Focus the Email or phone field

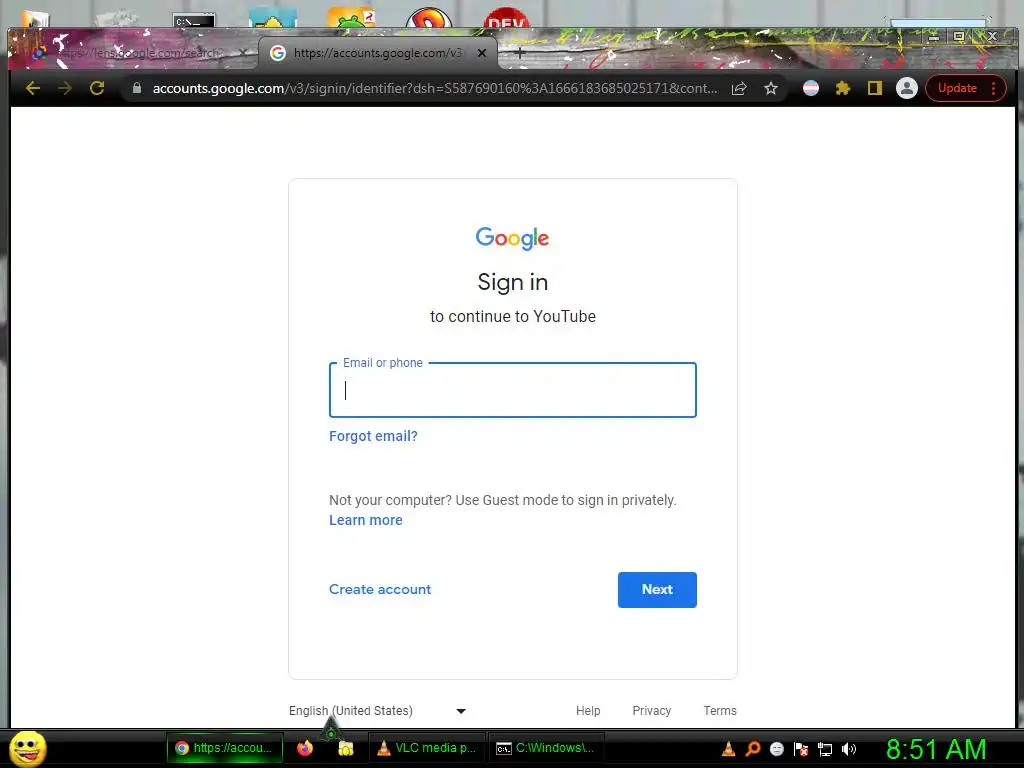point(513,390)
